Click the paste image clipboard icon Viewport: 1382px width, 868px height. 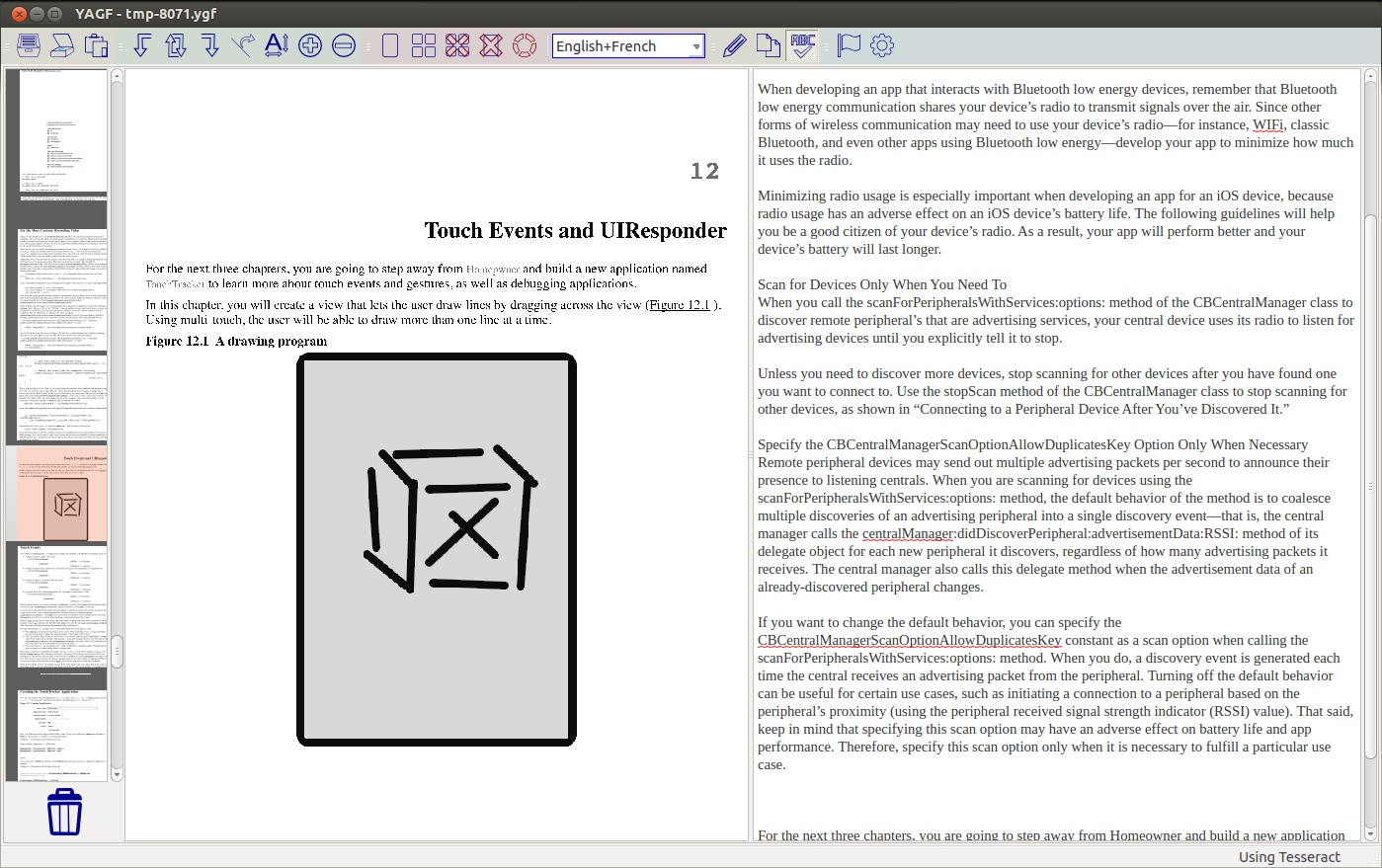click(x=96, y=45)
